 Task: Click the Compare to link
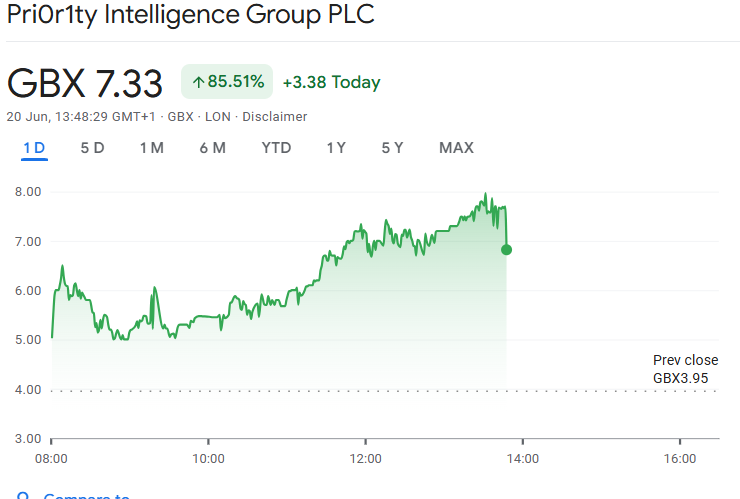[87, 495]
